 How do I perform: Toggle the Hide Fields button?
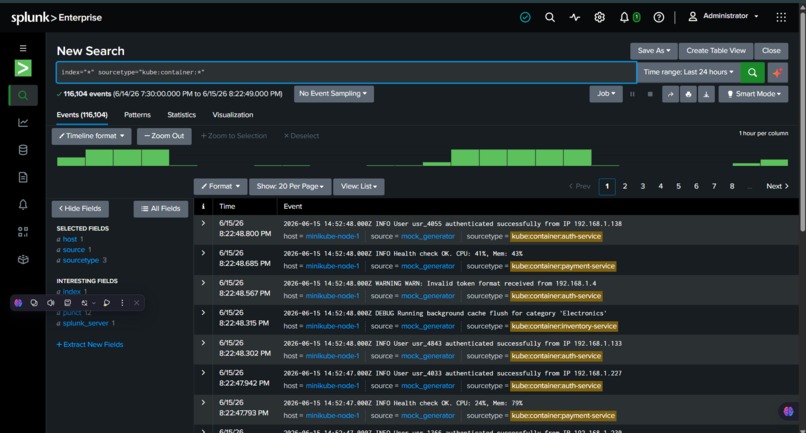click(80, 209)
